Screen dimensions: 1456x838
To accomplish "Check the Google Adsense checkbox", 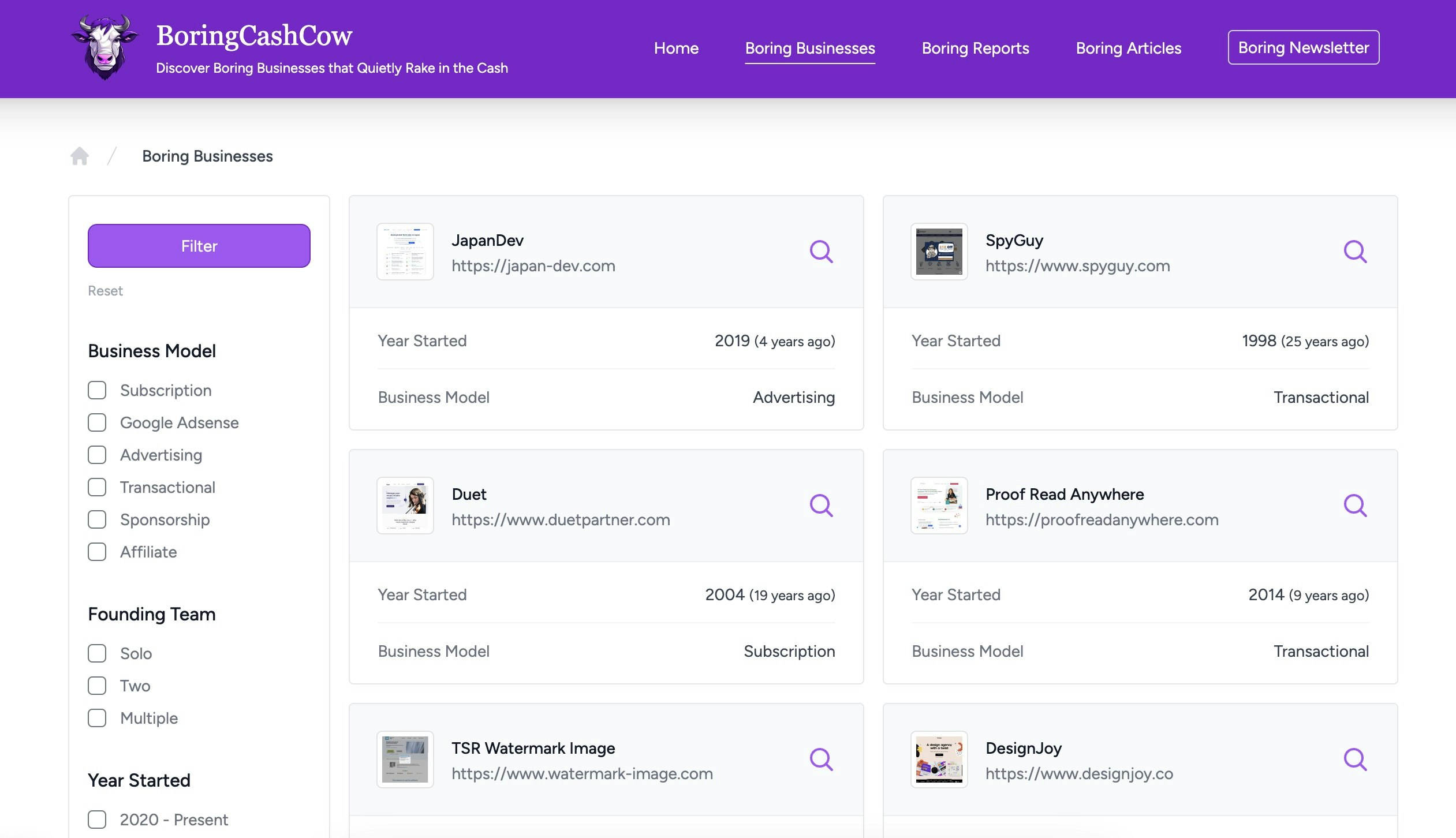I will point(97,422).
